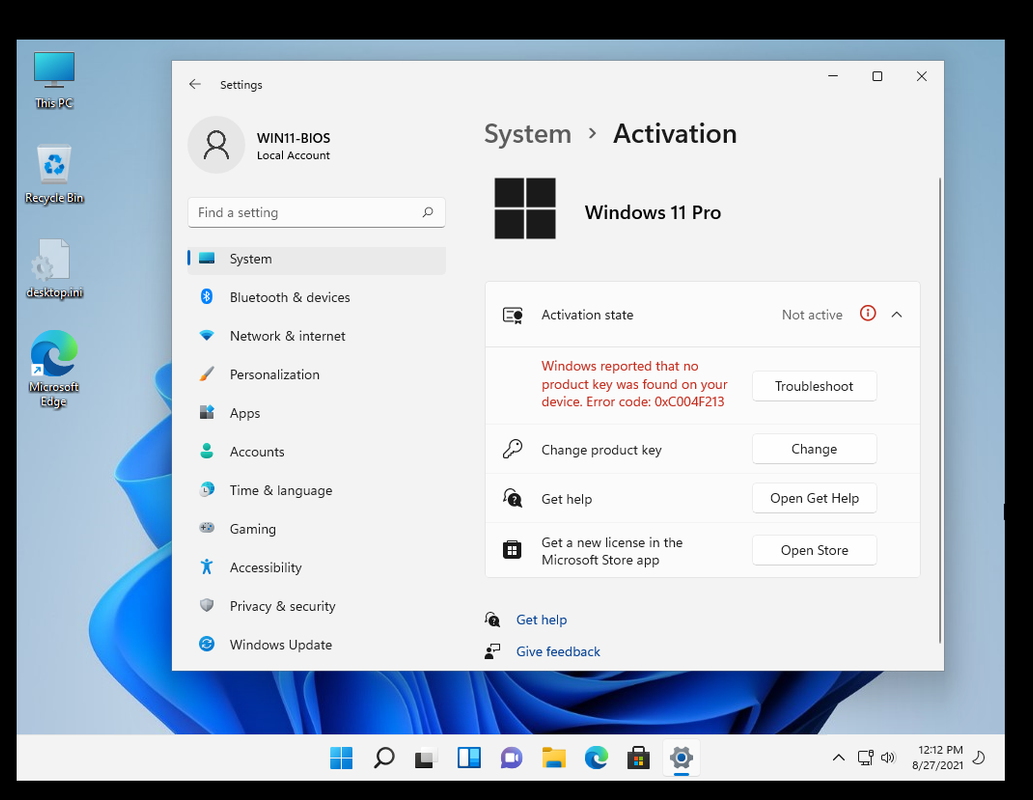Click the back arrow in Settings
This screenshot has width=1033, height=800.
[x=194, y=84]
